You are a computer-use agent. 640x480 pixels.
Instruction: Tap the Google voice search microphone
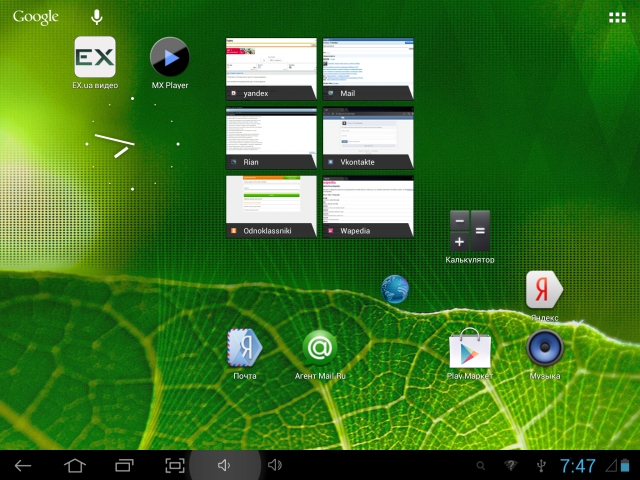97,17
